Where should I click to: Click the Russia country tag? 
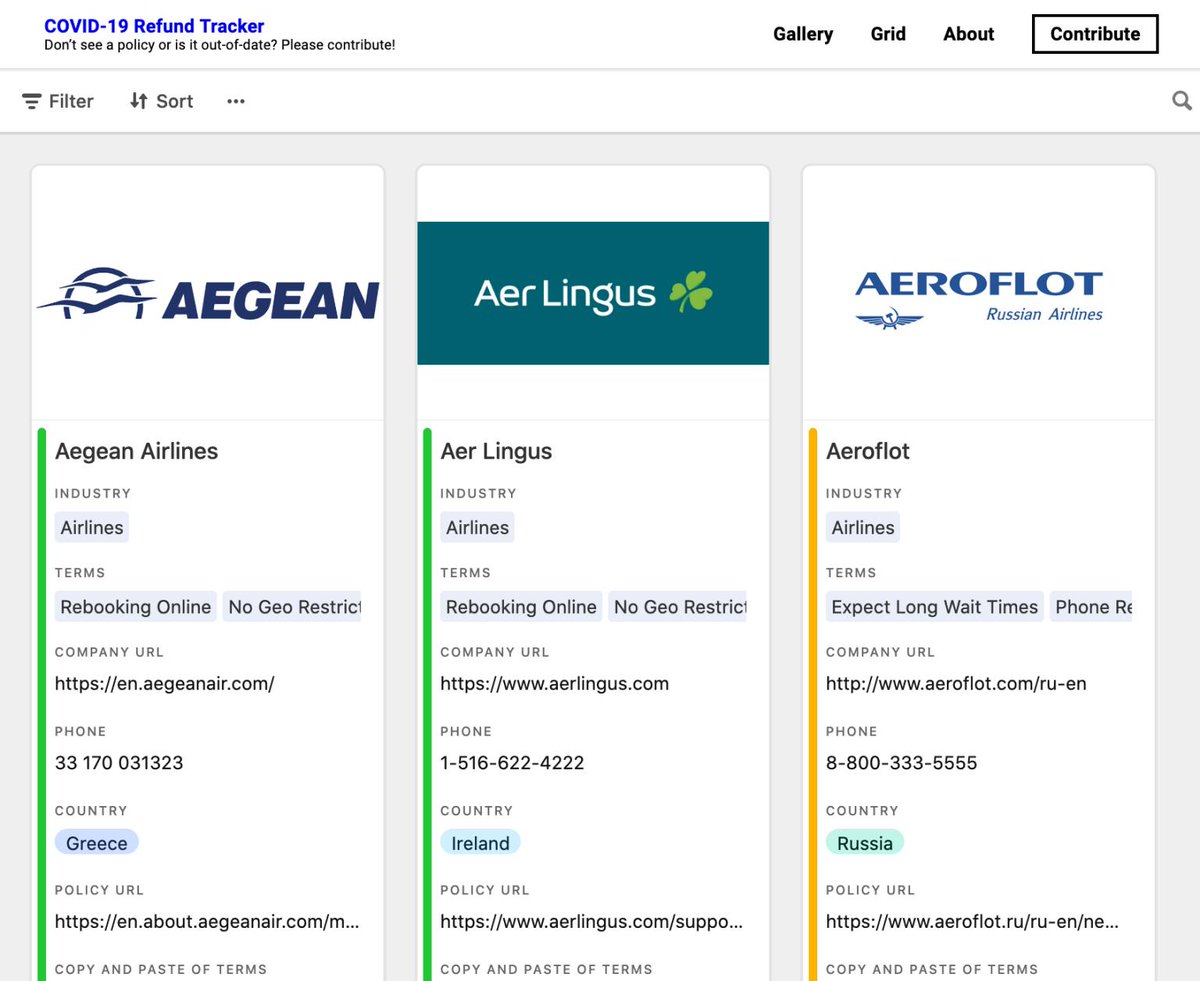(x=865, y=843)
